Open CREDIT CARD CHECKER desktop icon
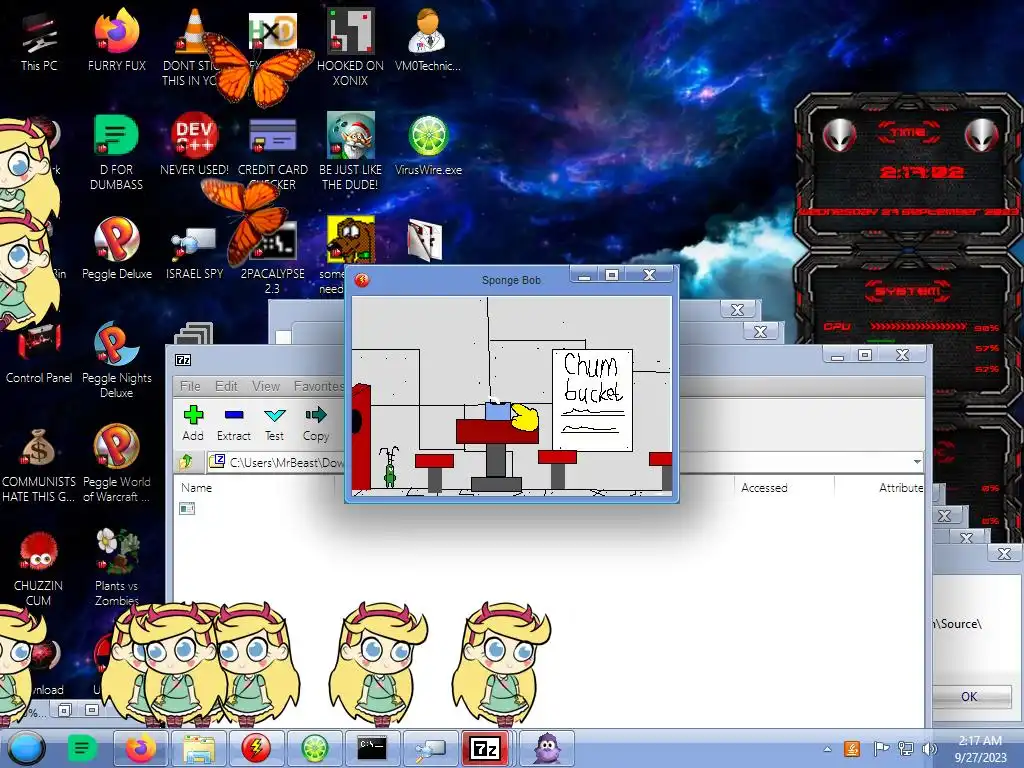 click(272, 152)
